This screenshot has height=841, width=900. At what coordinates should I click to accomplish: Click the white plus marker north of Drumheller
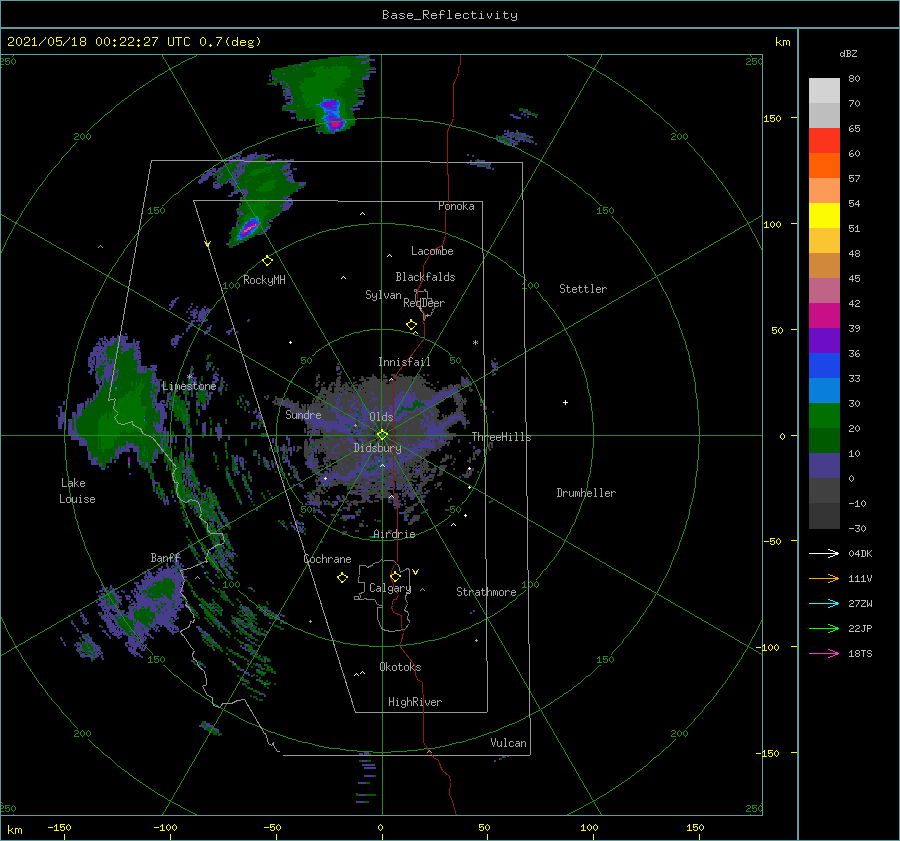[x=565, y=402]
